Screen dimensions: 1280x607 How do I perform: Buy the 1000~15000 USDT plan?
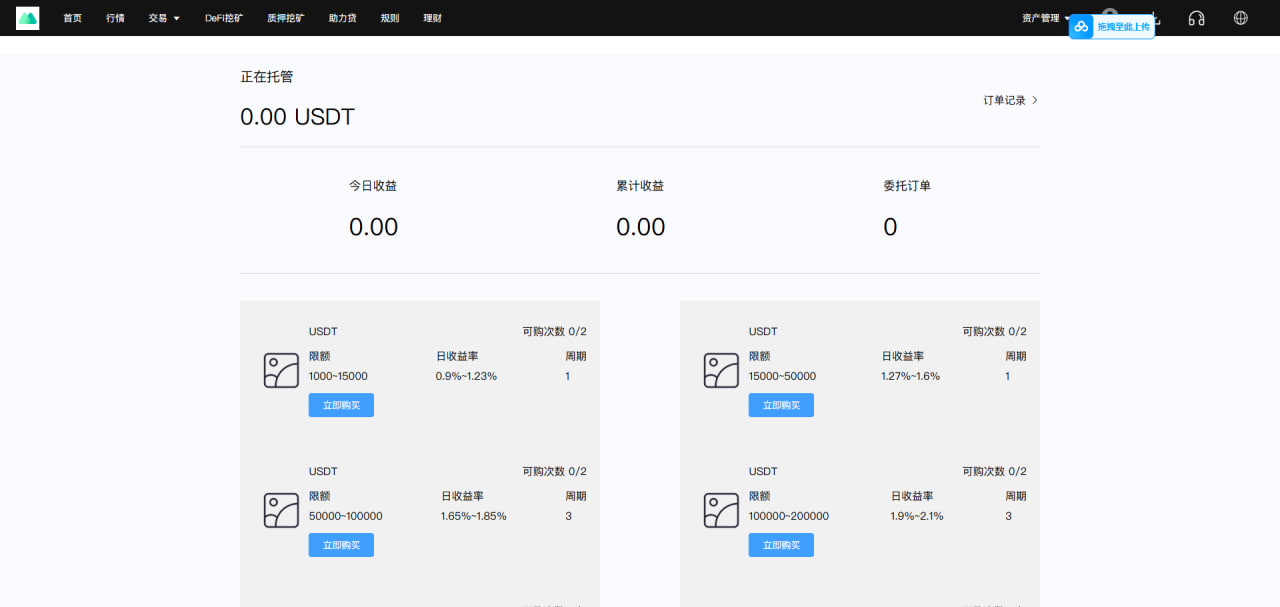tap(341, 405)
